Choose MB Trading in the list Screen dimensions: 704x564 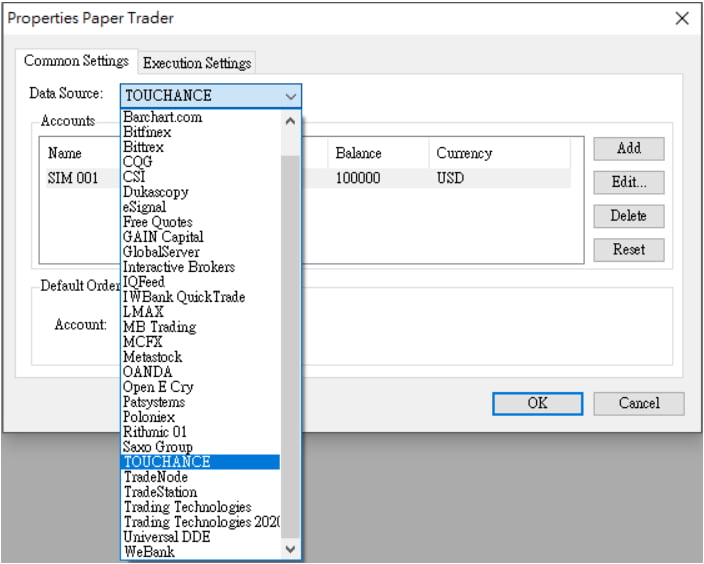(x=201, y=327)
